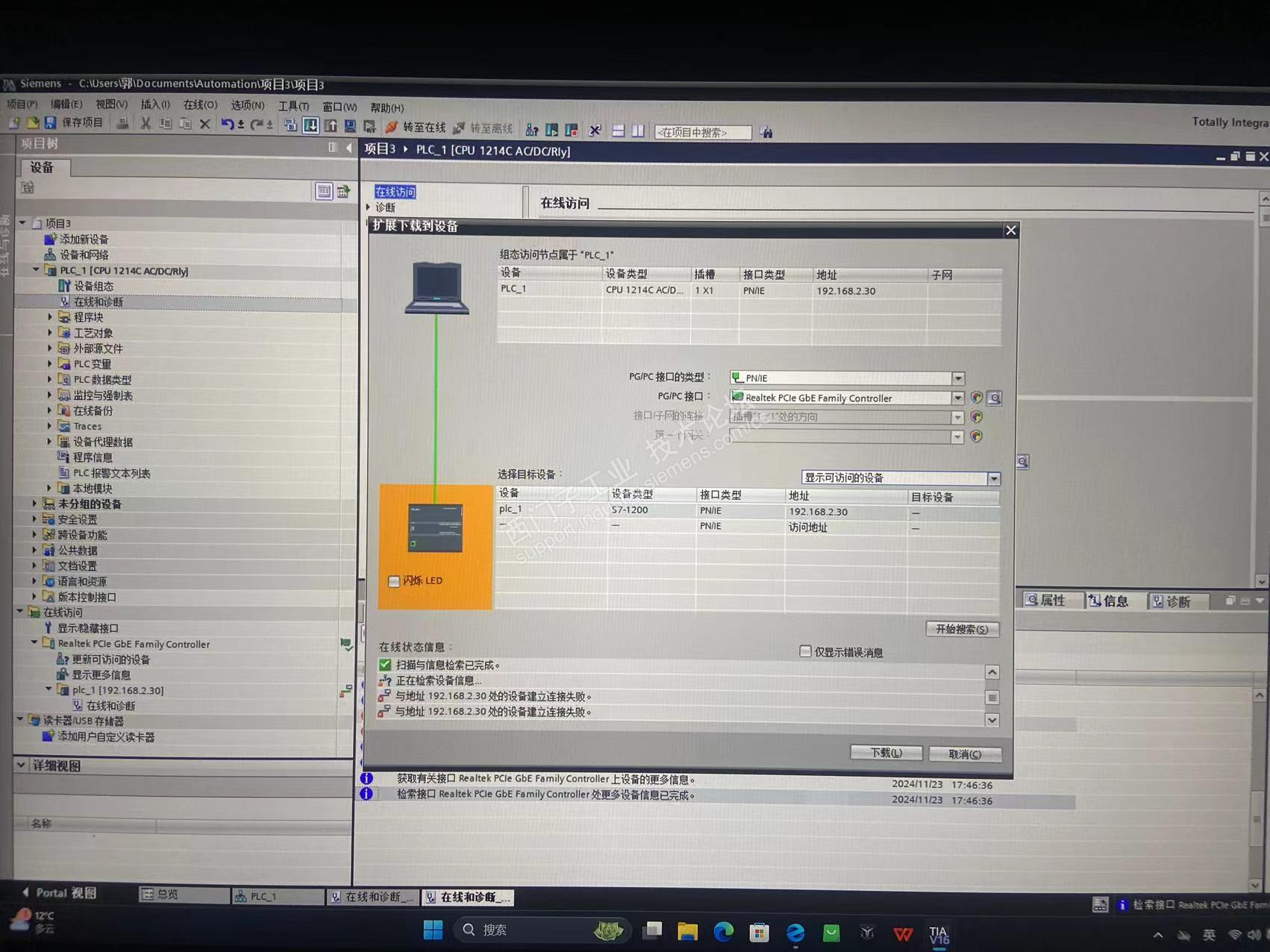Image resolution: width=1270 pixels, height=952 pixels.
Task: Click the cut scissors toolbar icon
Action: [x=146, y=123]
